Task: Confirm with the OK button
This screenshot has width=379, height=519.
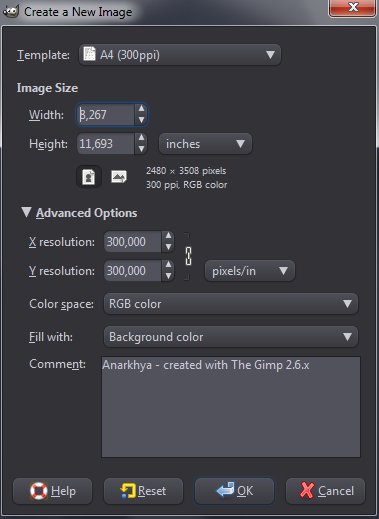Action: (234, 491)
